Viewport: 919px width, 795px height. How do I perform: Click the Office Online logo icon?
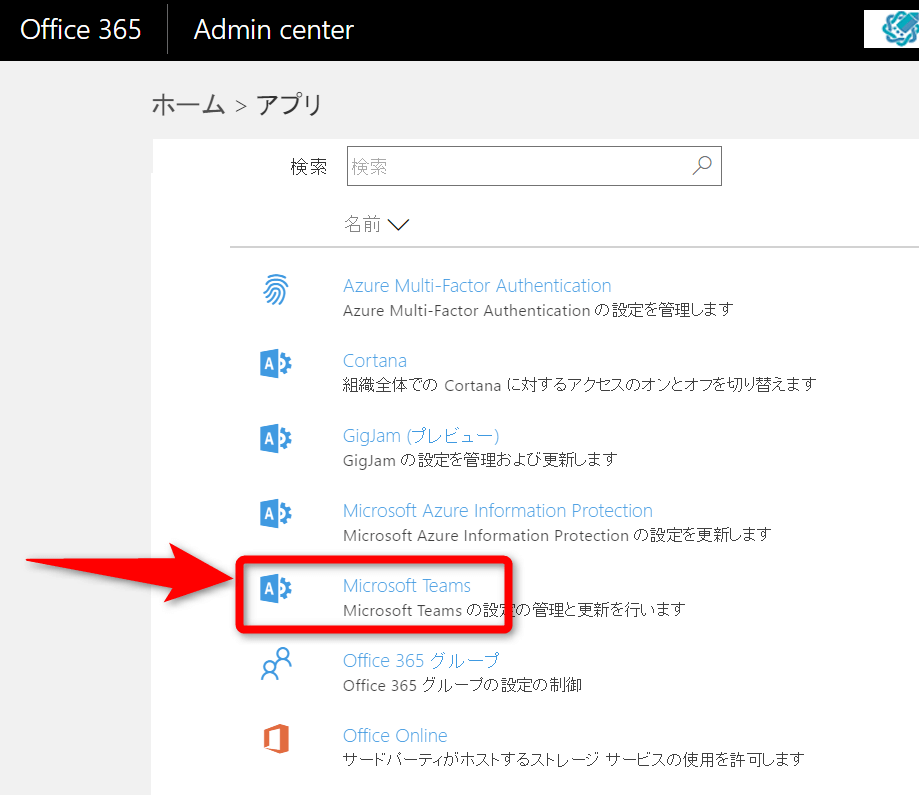coord(275,739)
